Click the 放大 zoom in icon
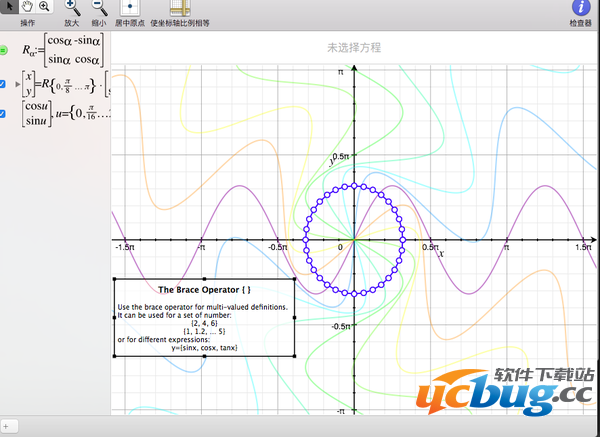 click(x=72, y=8)
